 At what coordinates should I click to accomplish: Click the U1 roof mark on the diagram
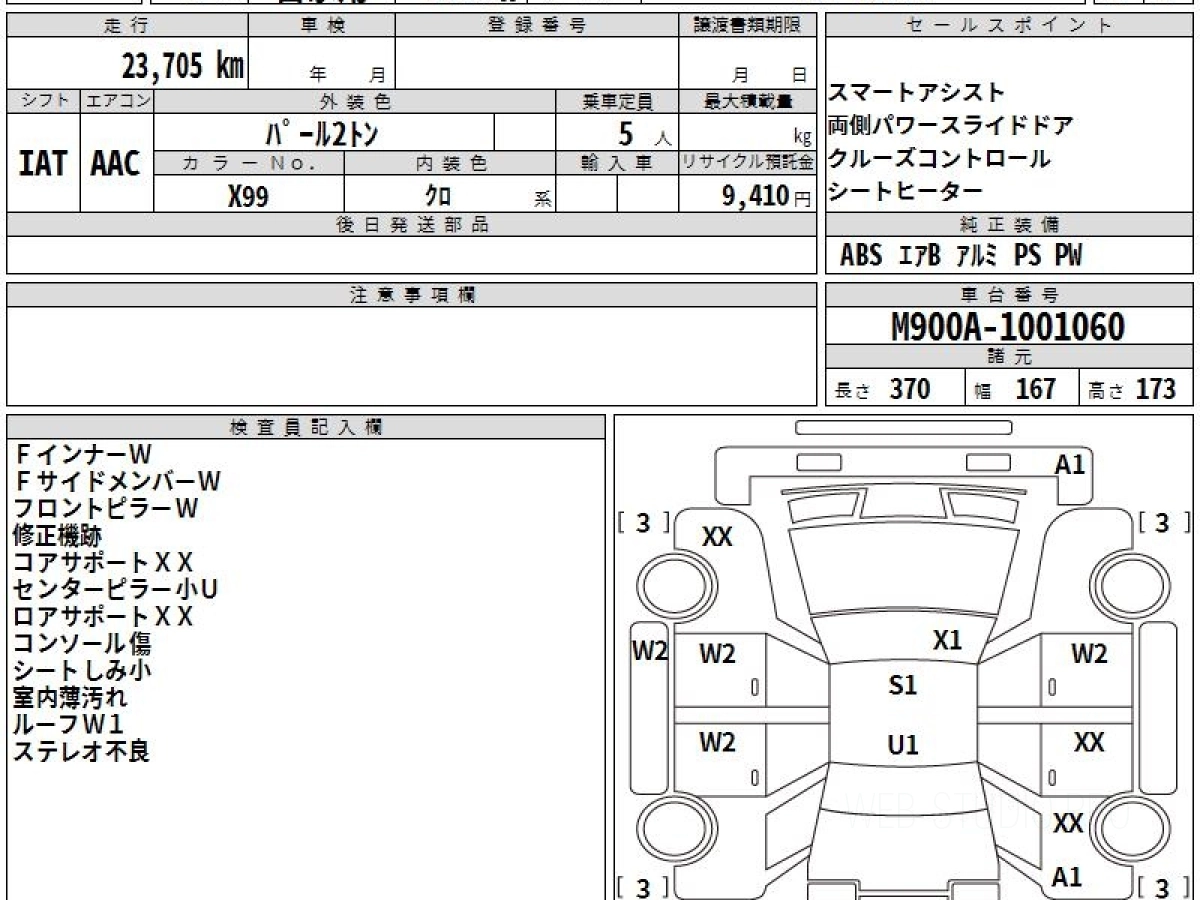pyautogui.click(x=902, y=746)
